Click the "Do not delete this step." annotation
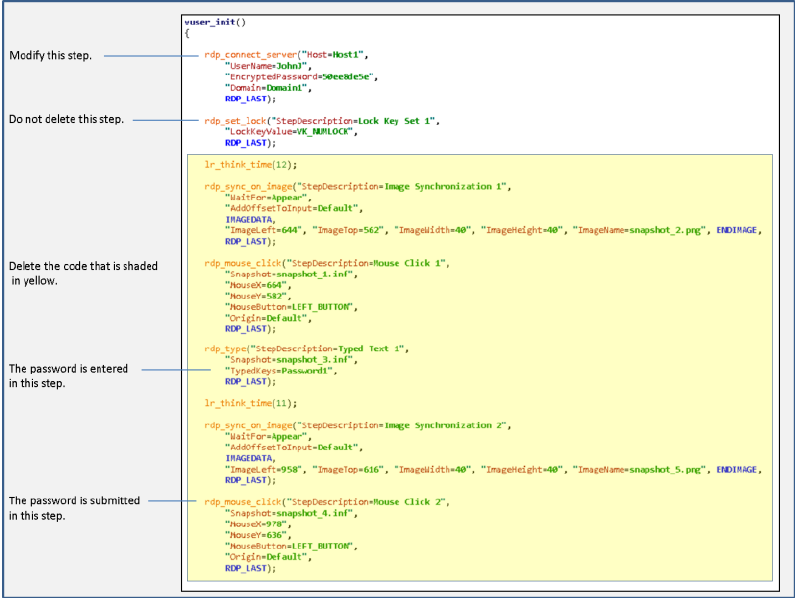795x598 pixels. pos(66,120)
